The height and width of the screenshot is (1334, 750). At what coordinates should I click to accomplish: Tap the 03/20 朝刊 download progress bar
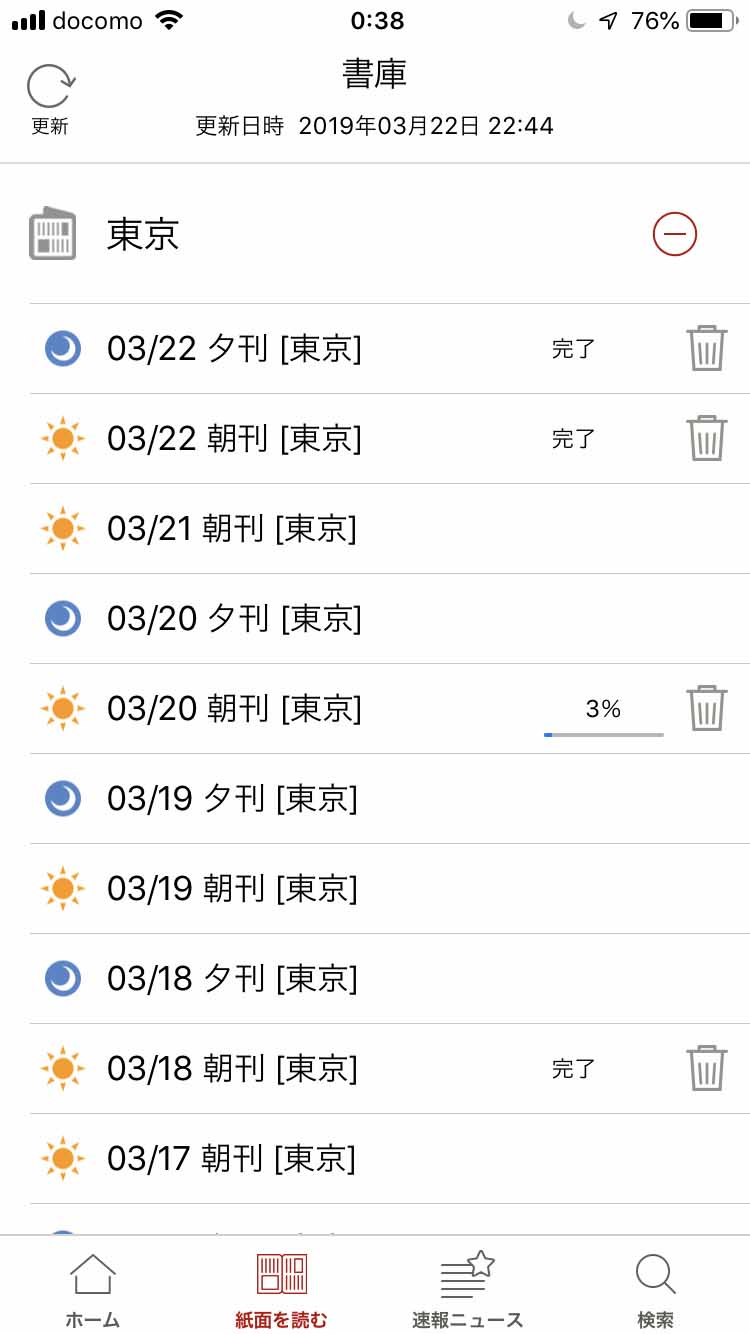pos(603,734)
